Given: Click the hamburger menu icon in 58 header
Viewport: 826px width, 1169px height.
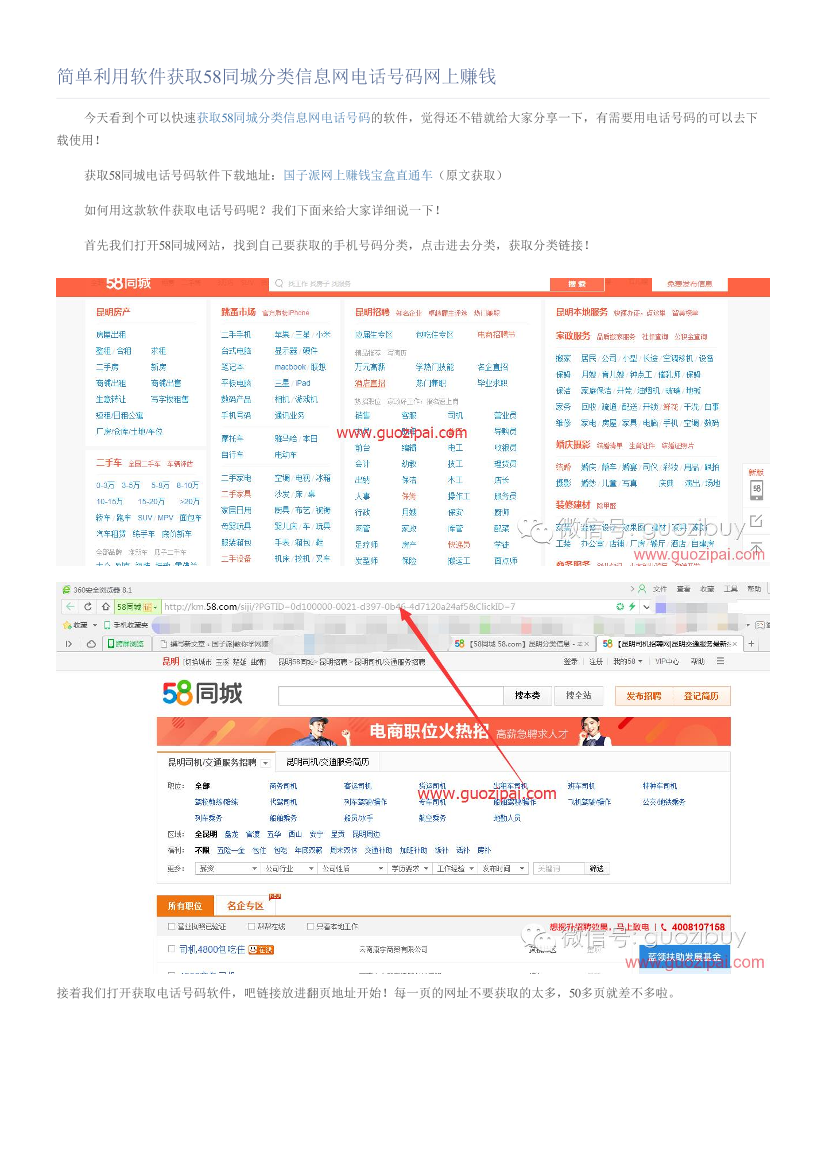Looking at the screenshot, I should [721, 661].
